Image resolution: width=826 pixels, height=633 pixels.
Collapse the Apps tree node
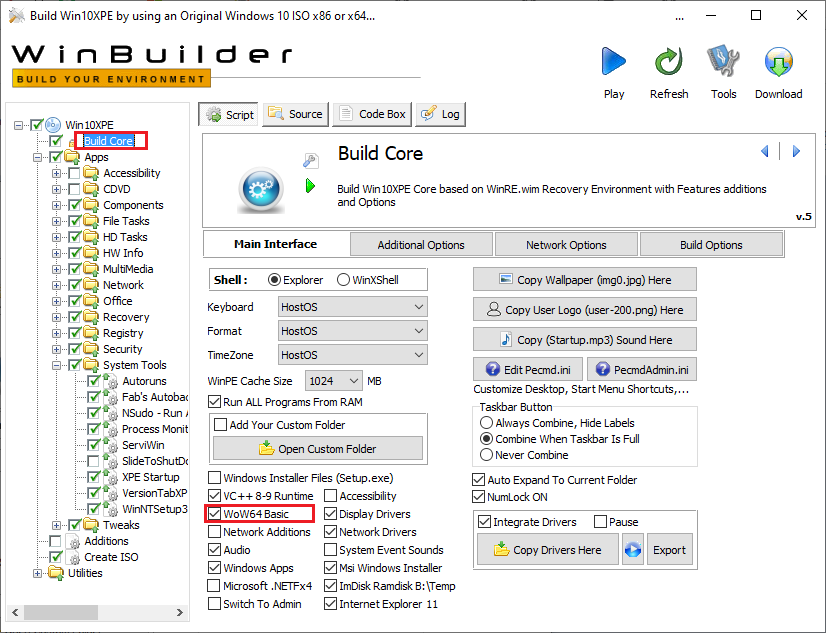pos(37,157)
